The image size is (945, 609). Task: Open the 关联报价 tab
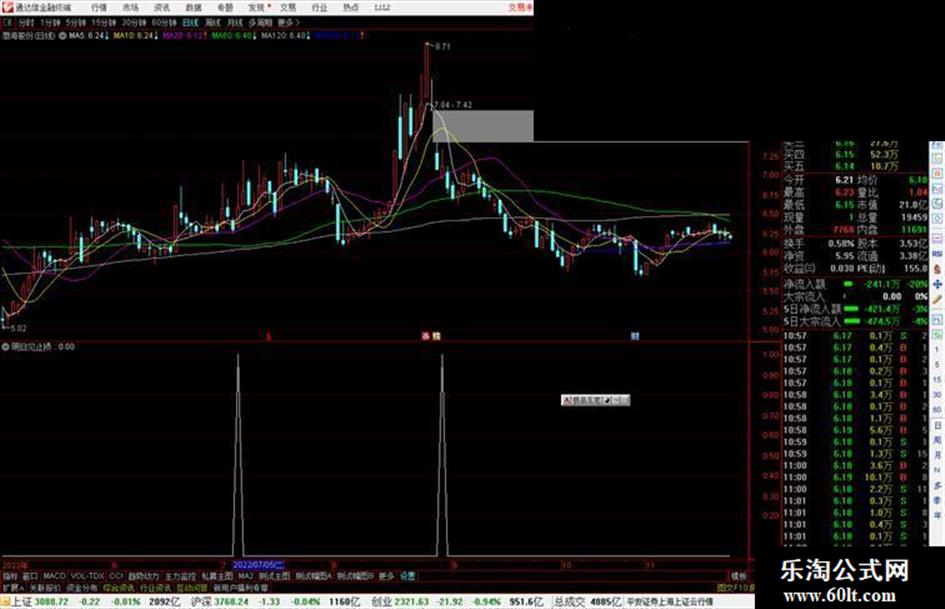[45, 587]
